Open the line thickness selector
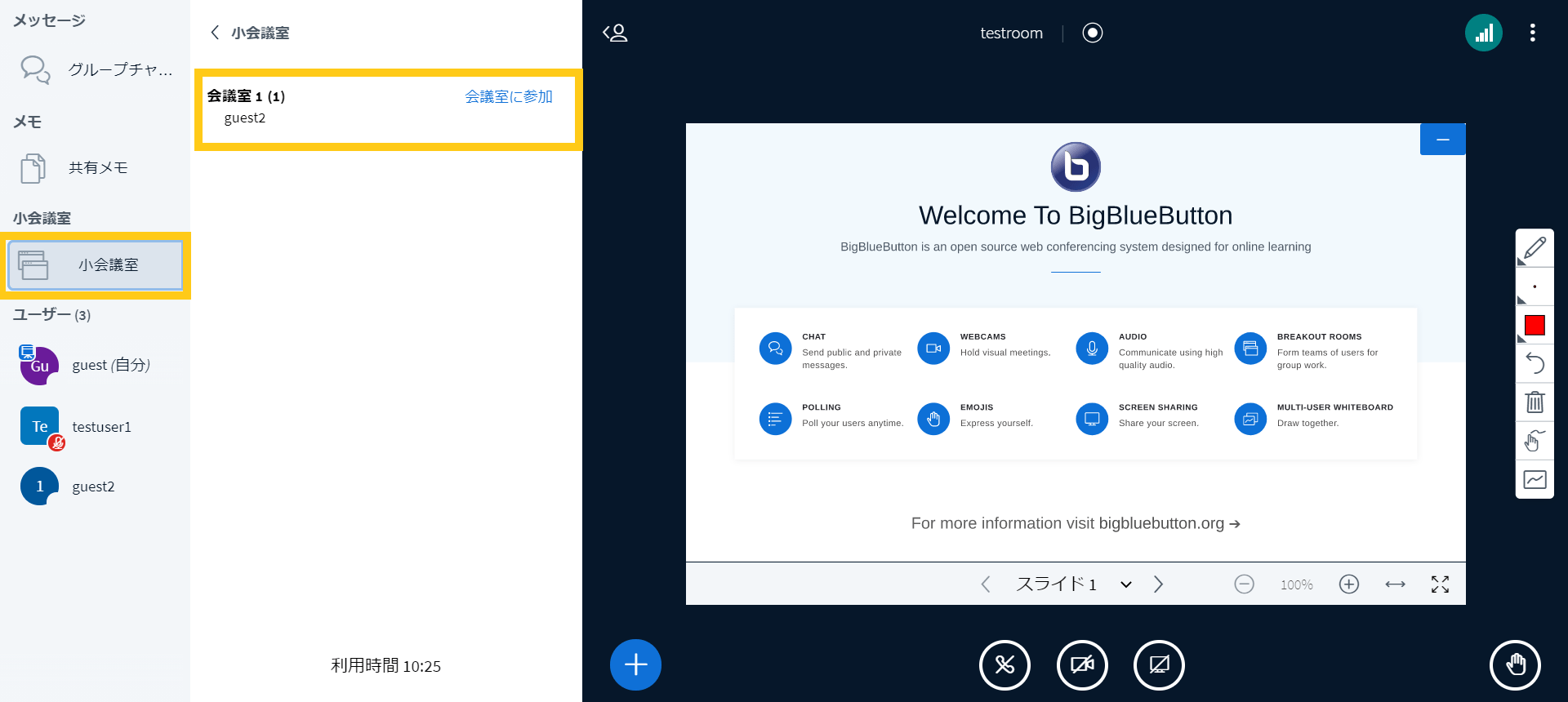The width and height of the screenshot is (1568, 702). click(x=1535, y=287)
